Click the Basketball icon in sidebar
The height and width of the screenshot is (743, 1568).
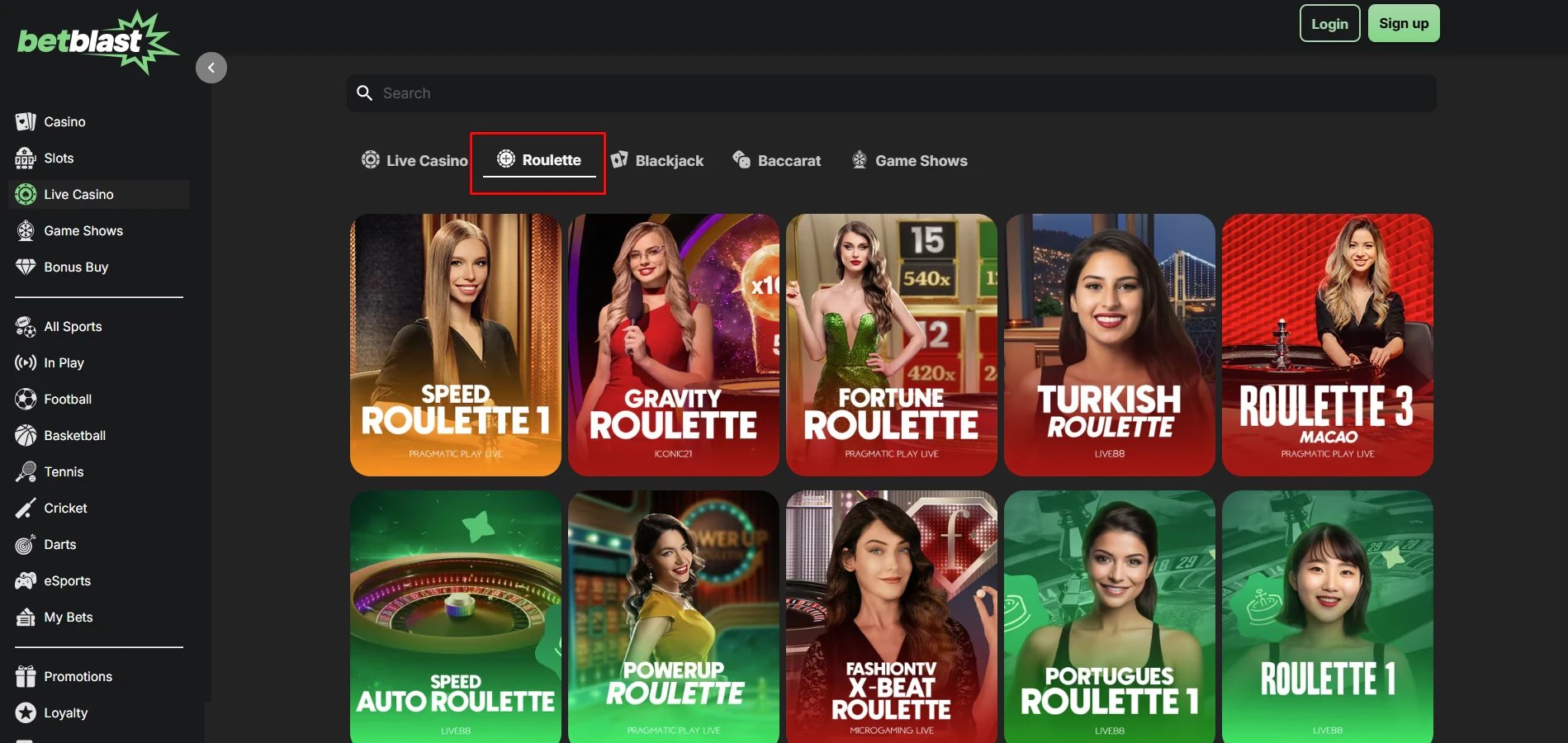point(26,435)
